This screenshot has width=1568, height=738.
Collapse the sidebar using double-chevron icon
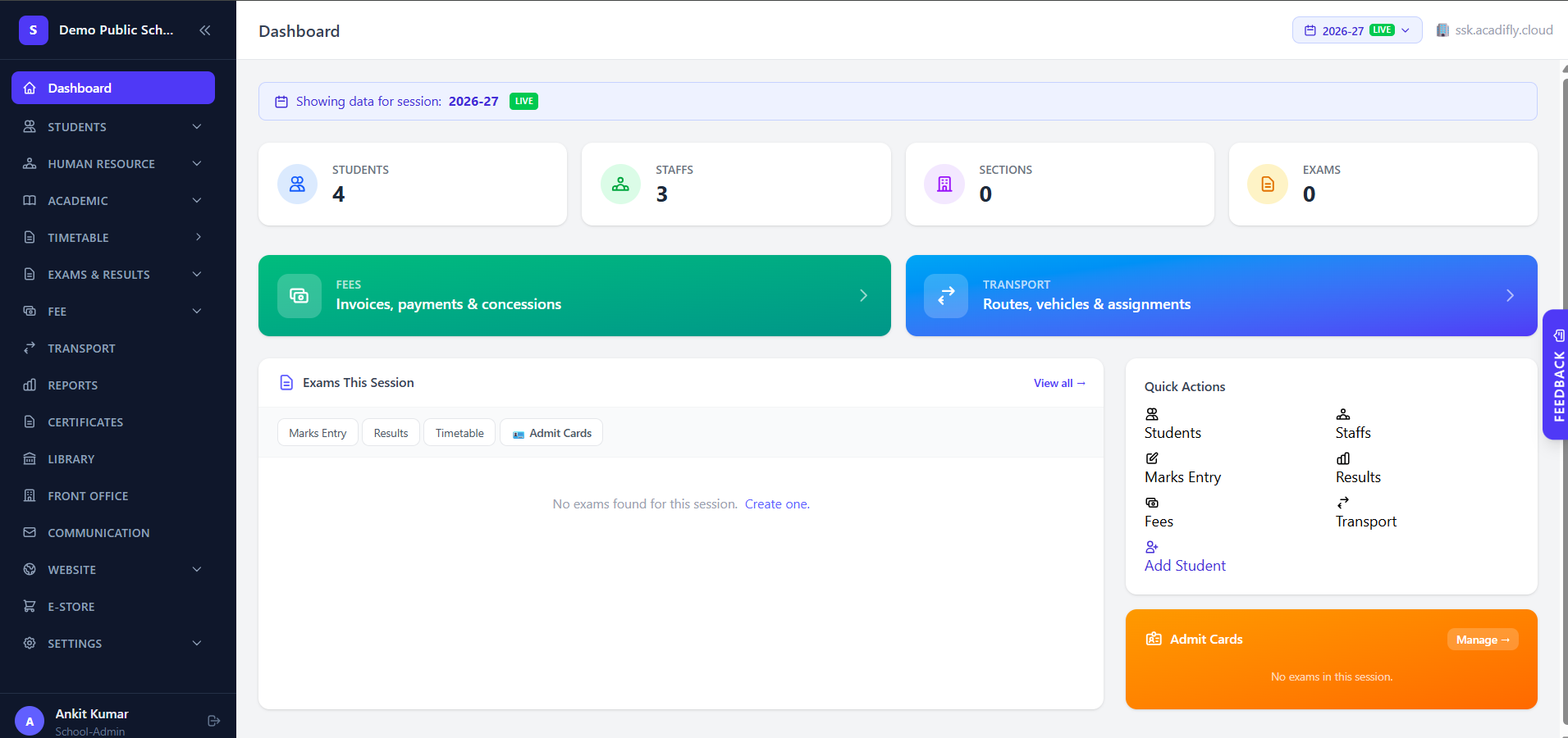point(205,30)
